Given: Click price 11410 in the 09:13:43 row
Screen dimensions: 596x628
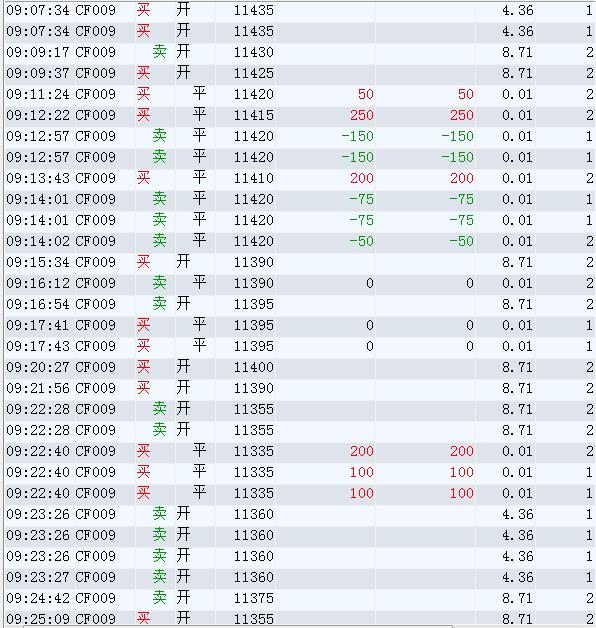Looking at the screenshot, I should coord(254,178).
